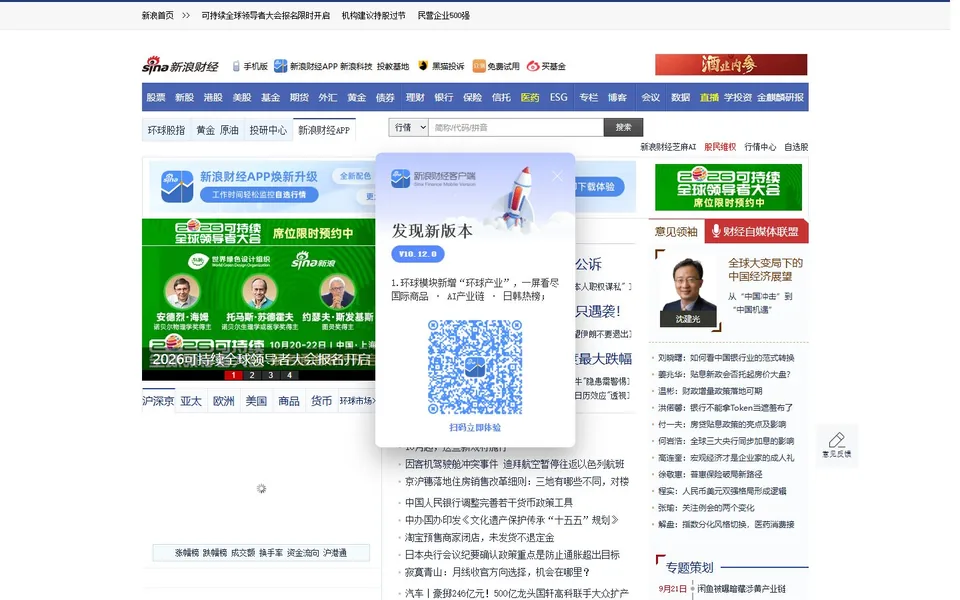Click the double-arrow after 新浪首页
The image size is (960, 600).
pyautogui.click(x=186, y=15)
